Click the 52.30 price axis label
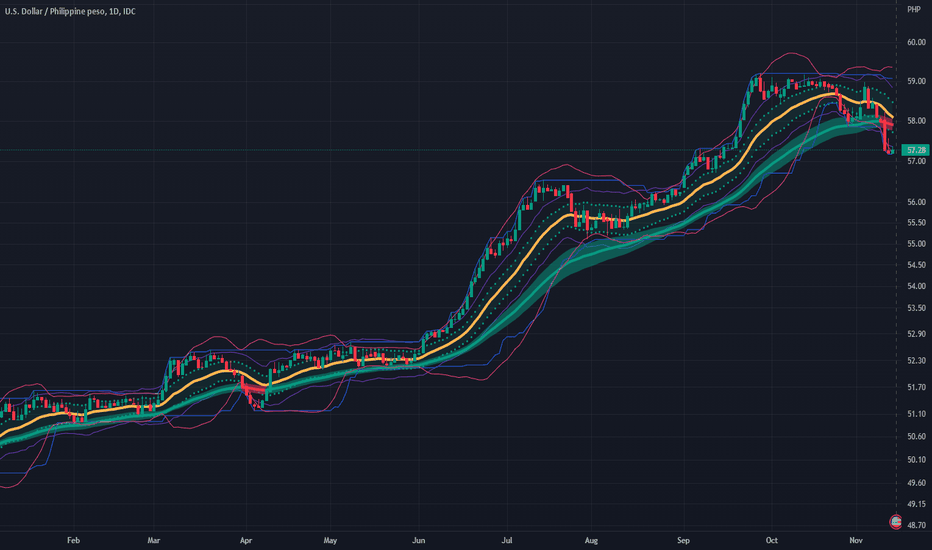This screenshot has height=550, width=932. pos(916,360)
